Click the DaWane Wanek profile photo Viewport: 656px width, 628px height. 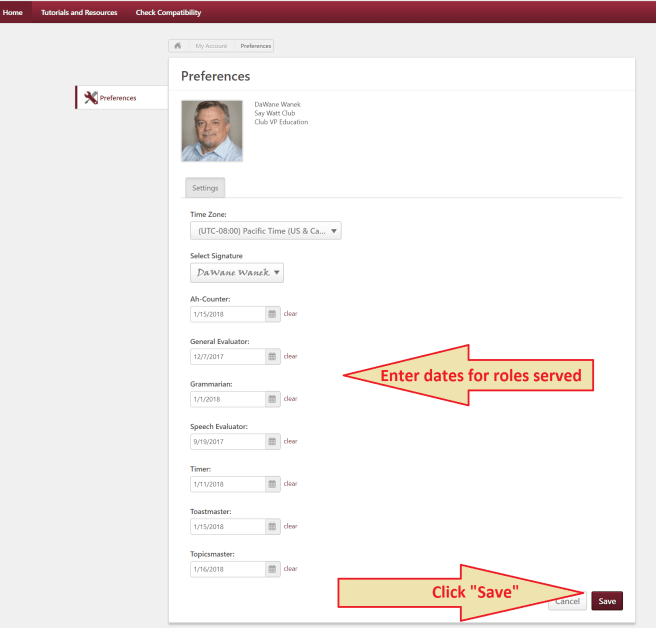[x=212, y=131]
